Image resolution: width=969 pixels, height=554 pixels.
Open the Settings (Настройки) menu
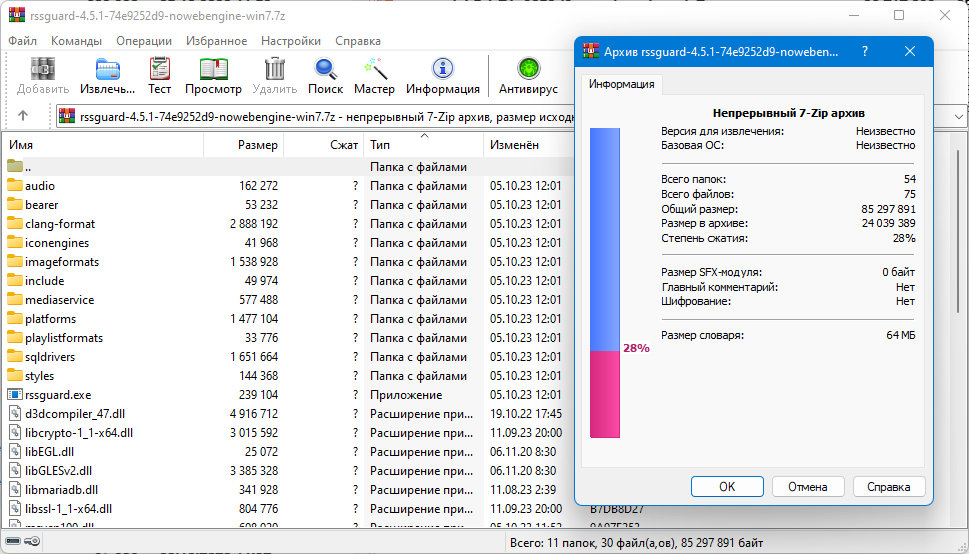point(291,41)
